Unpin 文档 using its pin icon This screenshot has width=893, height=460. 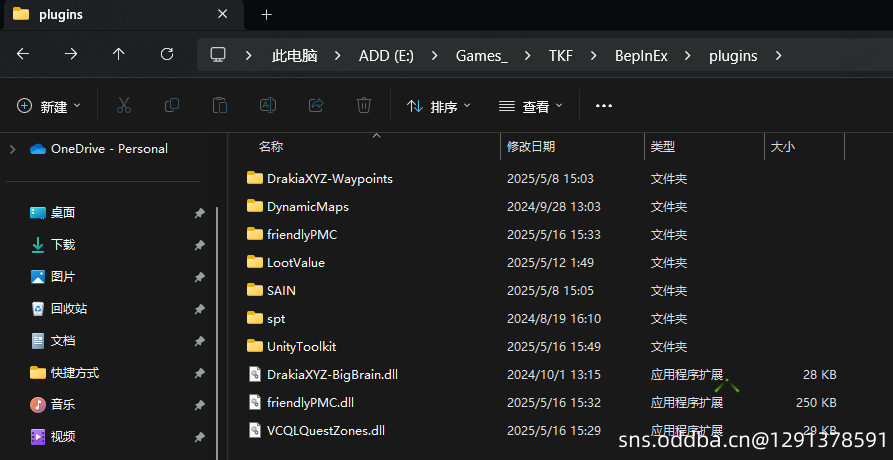tap(199, 341)
